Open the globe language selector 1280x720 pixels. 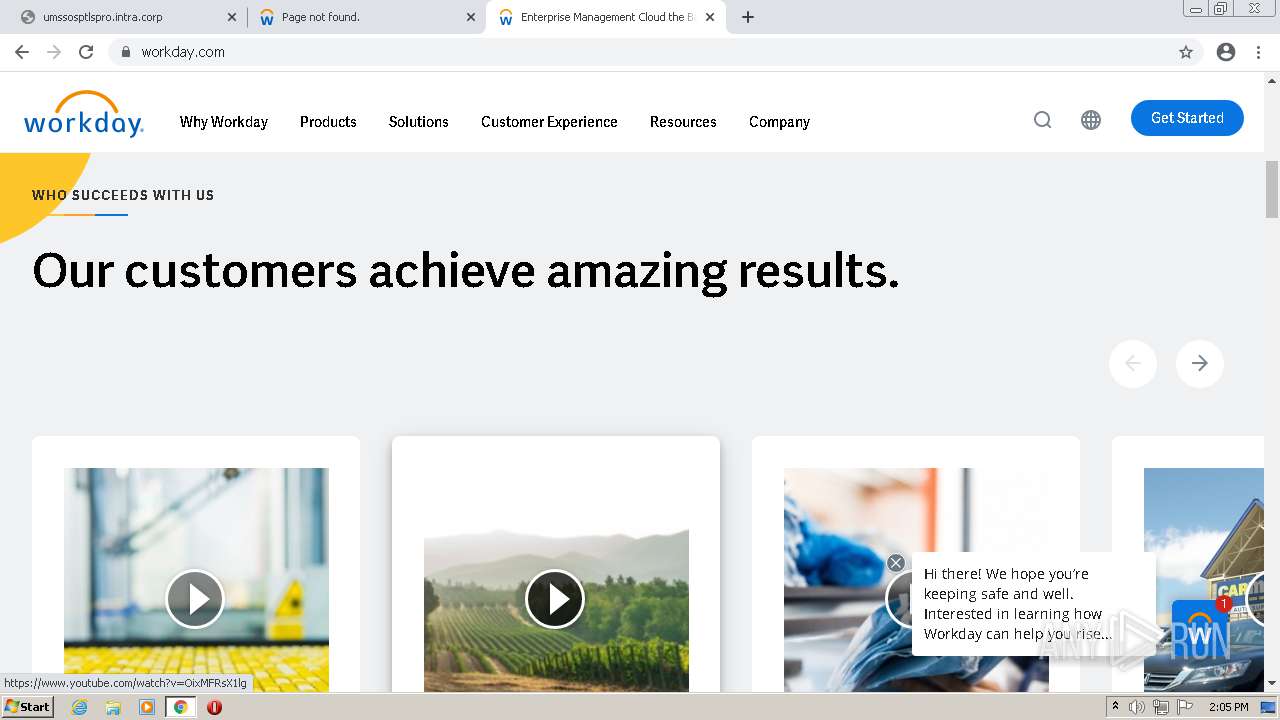pos(1091,120)
